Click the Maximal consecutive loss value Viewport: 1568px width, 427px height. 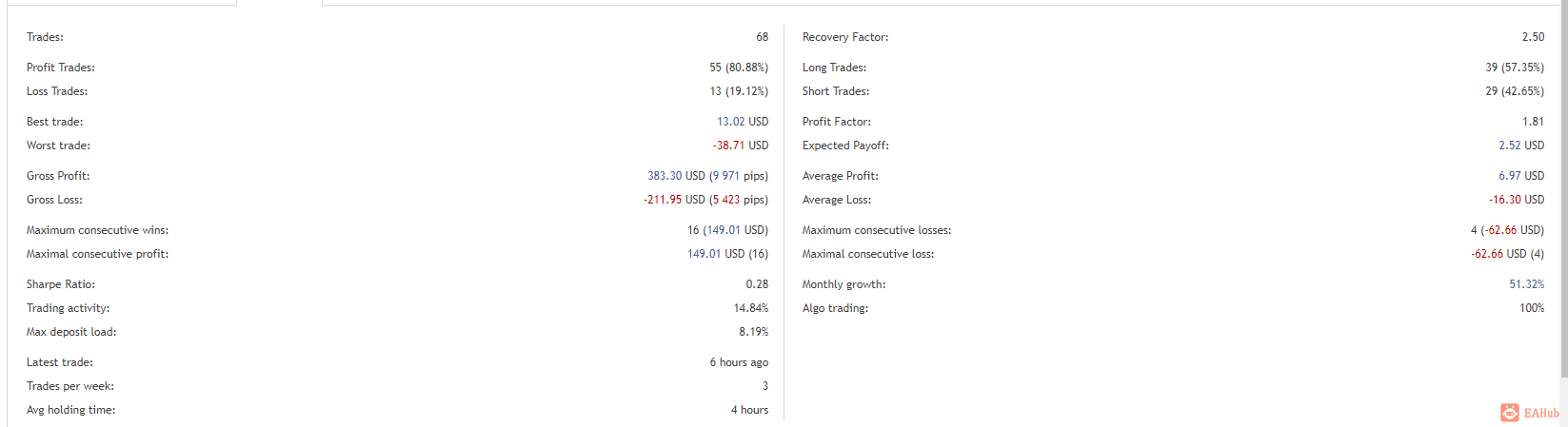point(1508,254)
